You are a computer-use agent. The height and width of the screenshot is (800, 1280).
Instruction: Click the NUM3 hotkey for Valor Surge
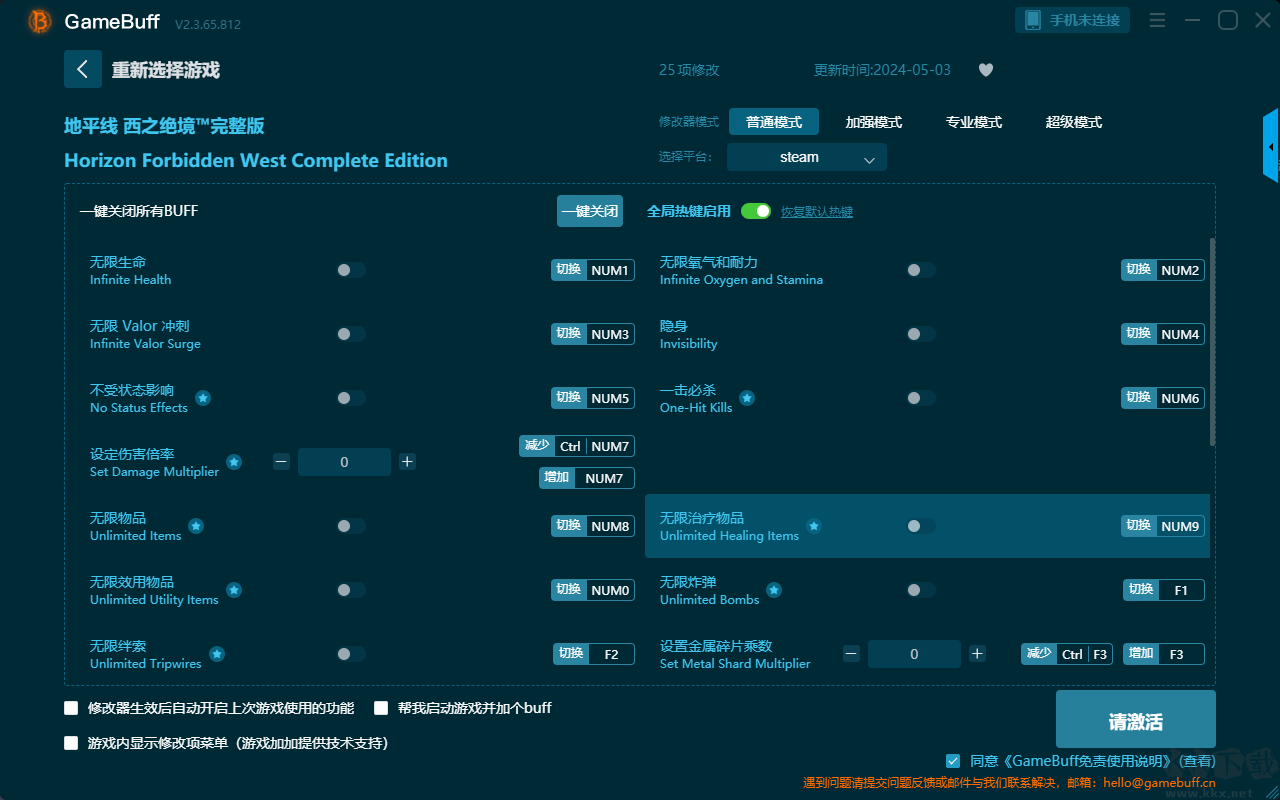pyautogui.click(x=593, y=334)
